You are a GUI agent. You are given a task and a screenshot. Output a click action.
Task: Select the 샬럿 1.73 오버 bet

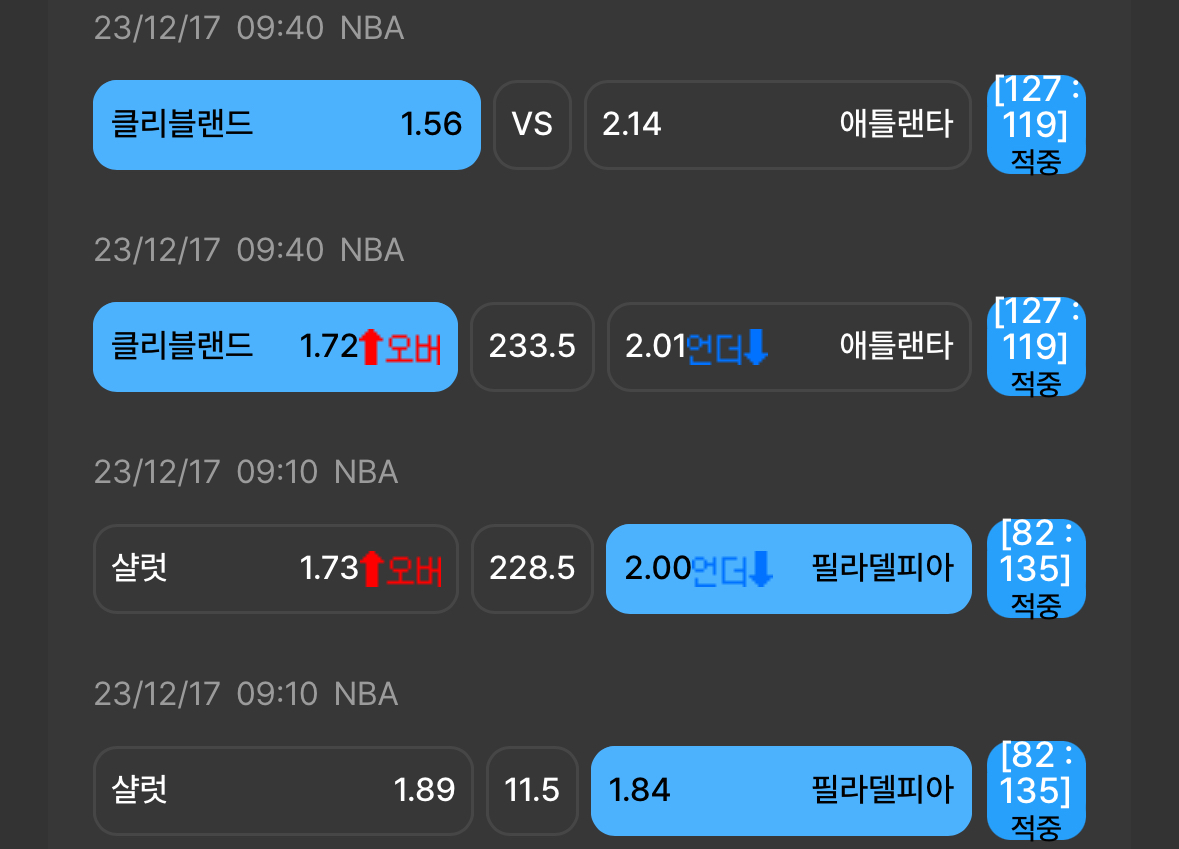275,569
